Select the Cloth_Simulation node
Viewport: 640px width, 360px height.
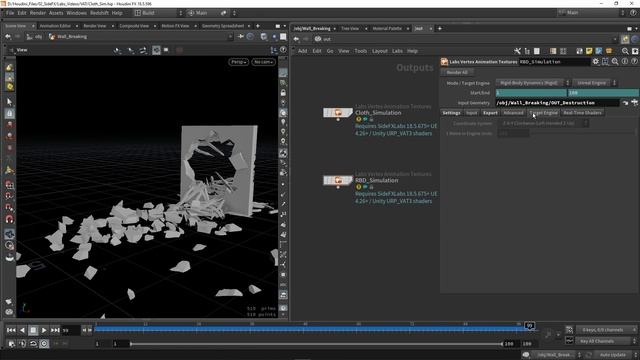pyautogui.click(x=338, y=112)
